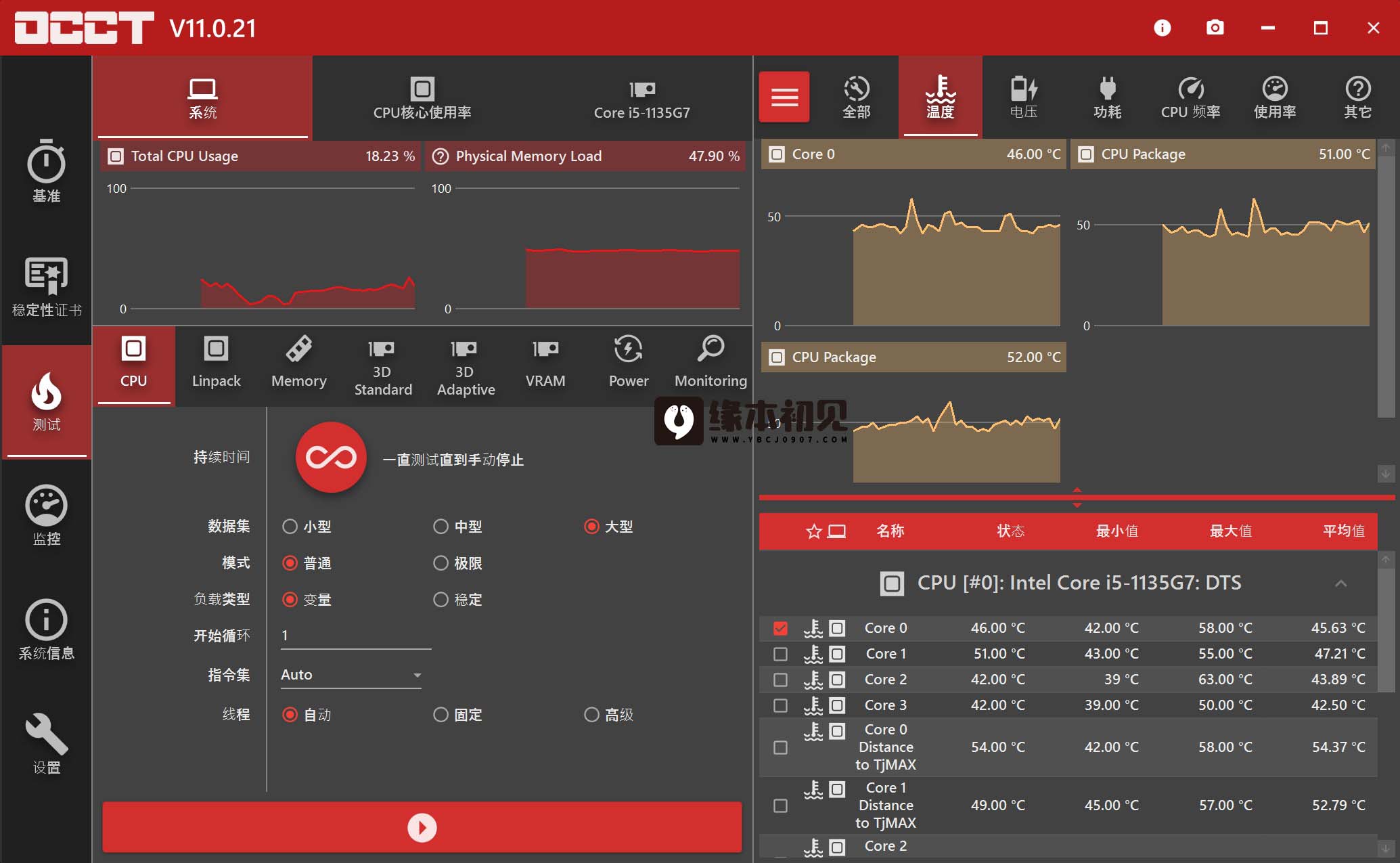This screenshot has width=1400, height=863.
Task: Open the info icon in title bar
Action: (x=1162, y=28)
